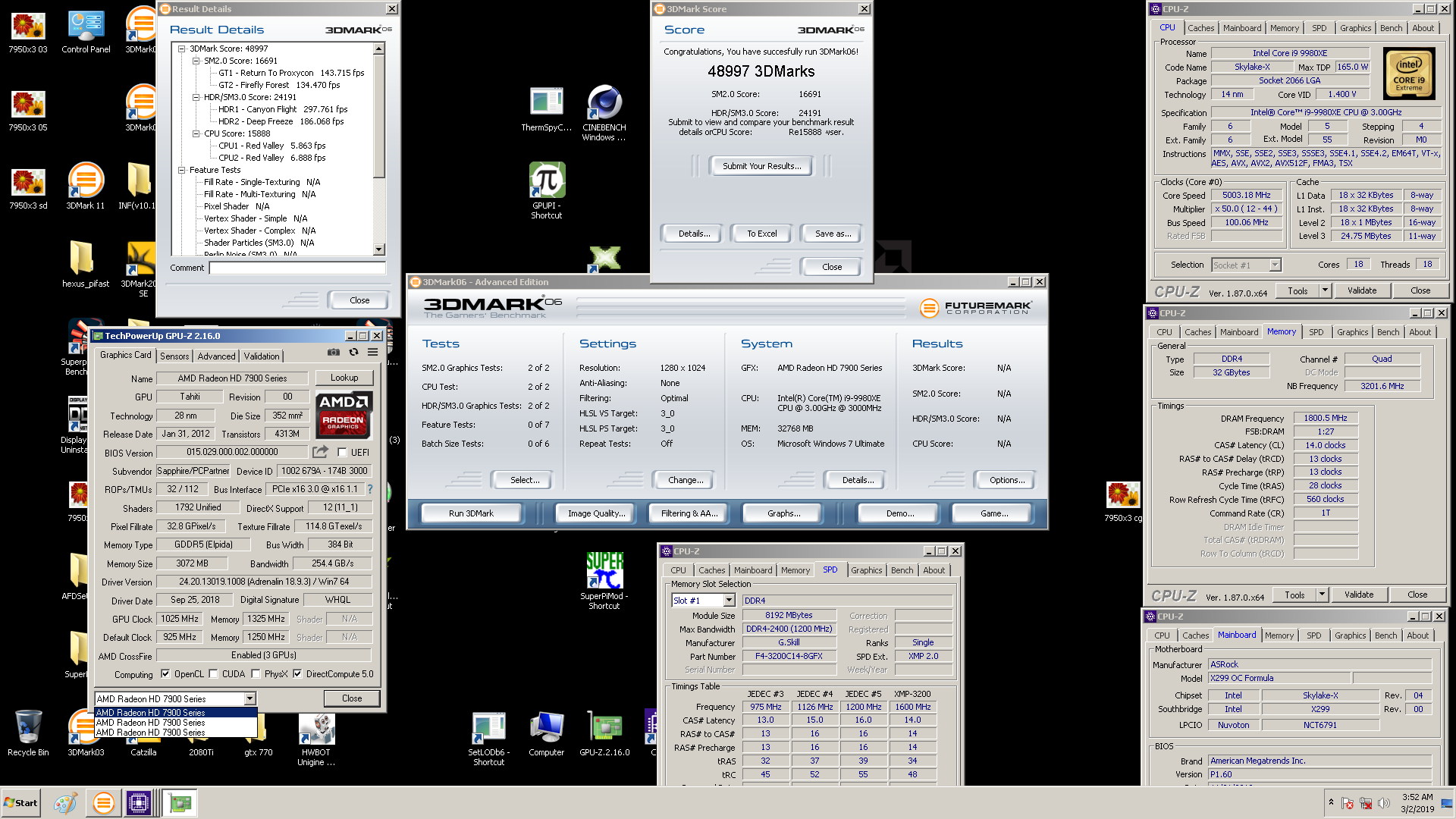Open the GPU-Z.2.16.0 desktop icon
Viewport: 1456px width, 819px height.
(x=604, y=734)
